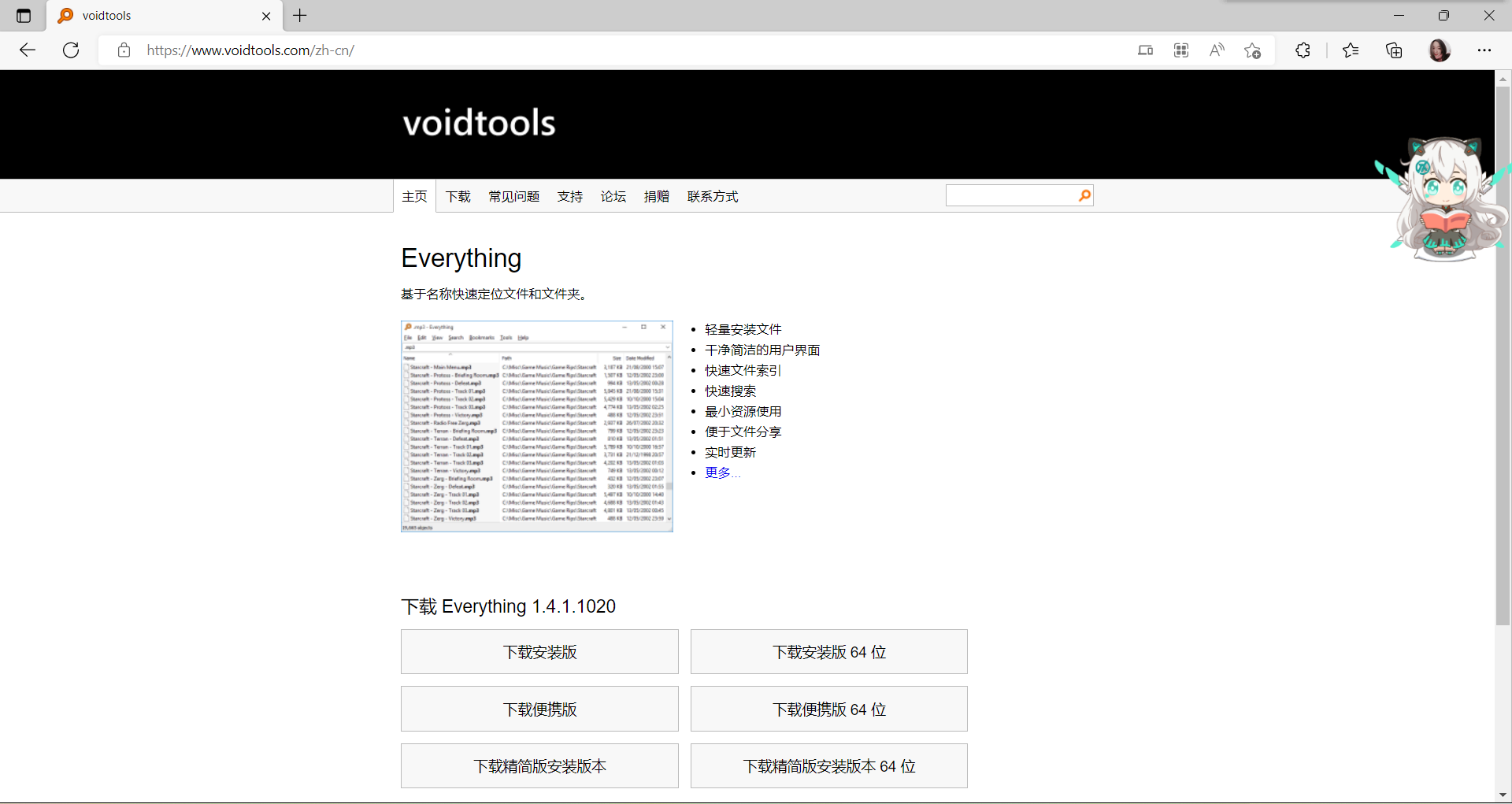Open the 下载 navigation item
This screenshot has height=804, width=1512.
coord(458,196)
